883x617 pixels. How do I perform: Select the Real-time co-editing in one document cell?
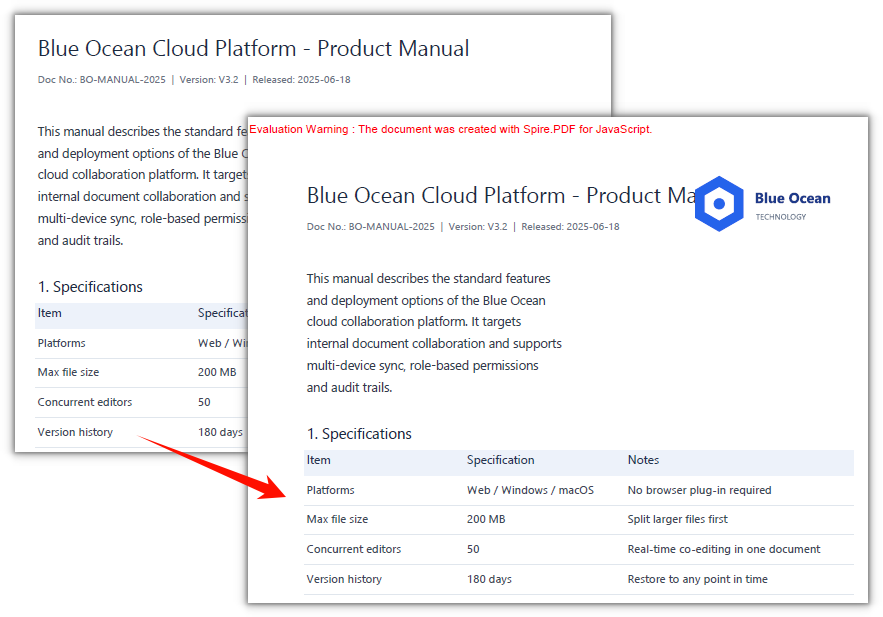tap(724, 549)
